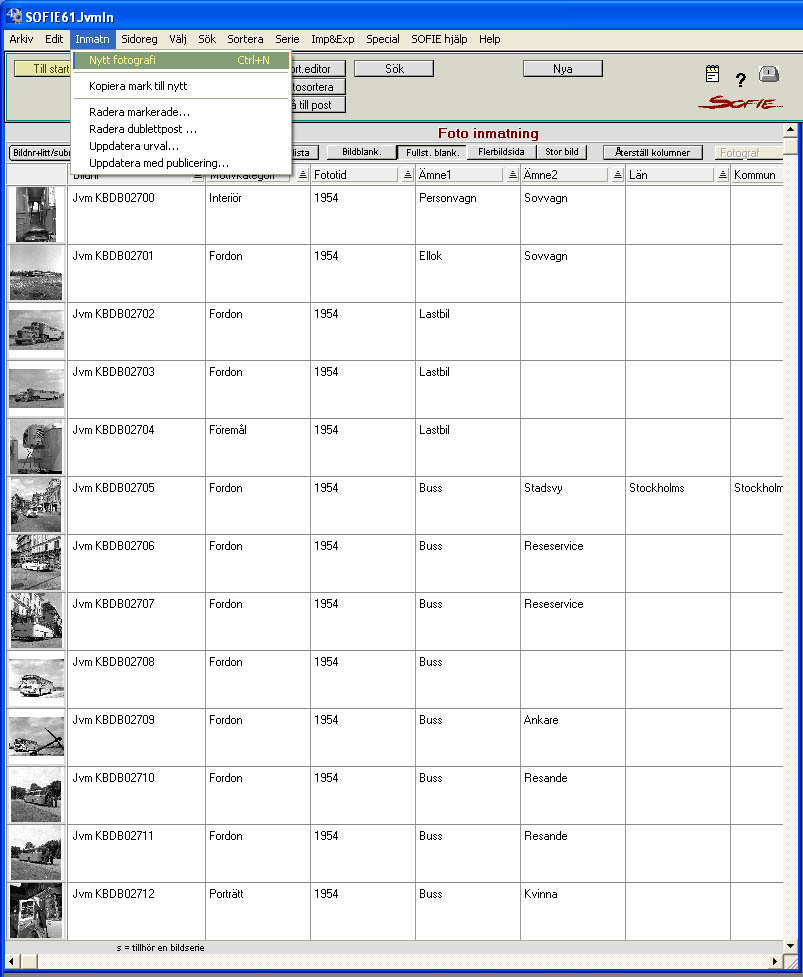
Task: Select the thumbnail for Jvm KBDB02704
Action: click(36, 447)
